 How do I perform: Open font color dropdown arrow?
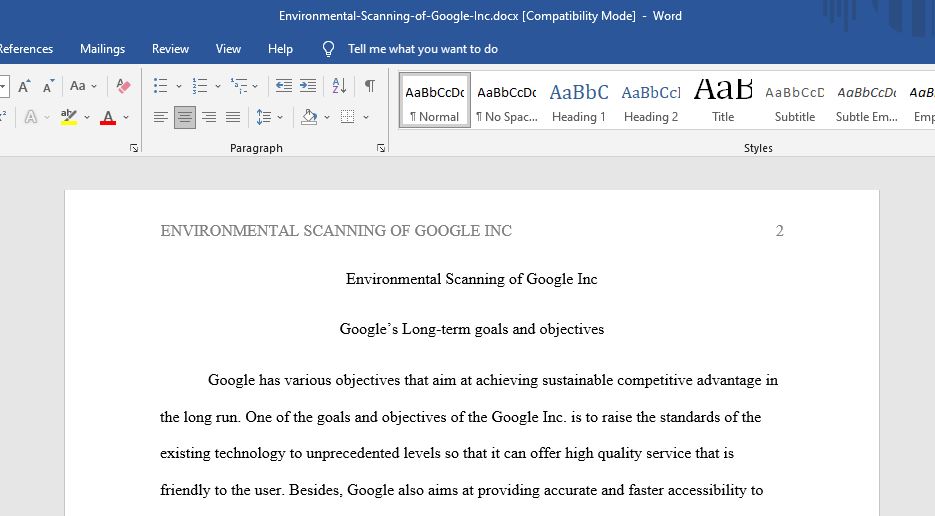coord(126,118)
